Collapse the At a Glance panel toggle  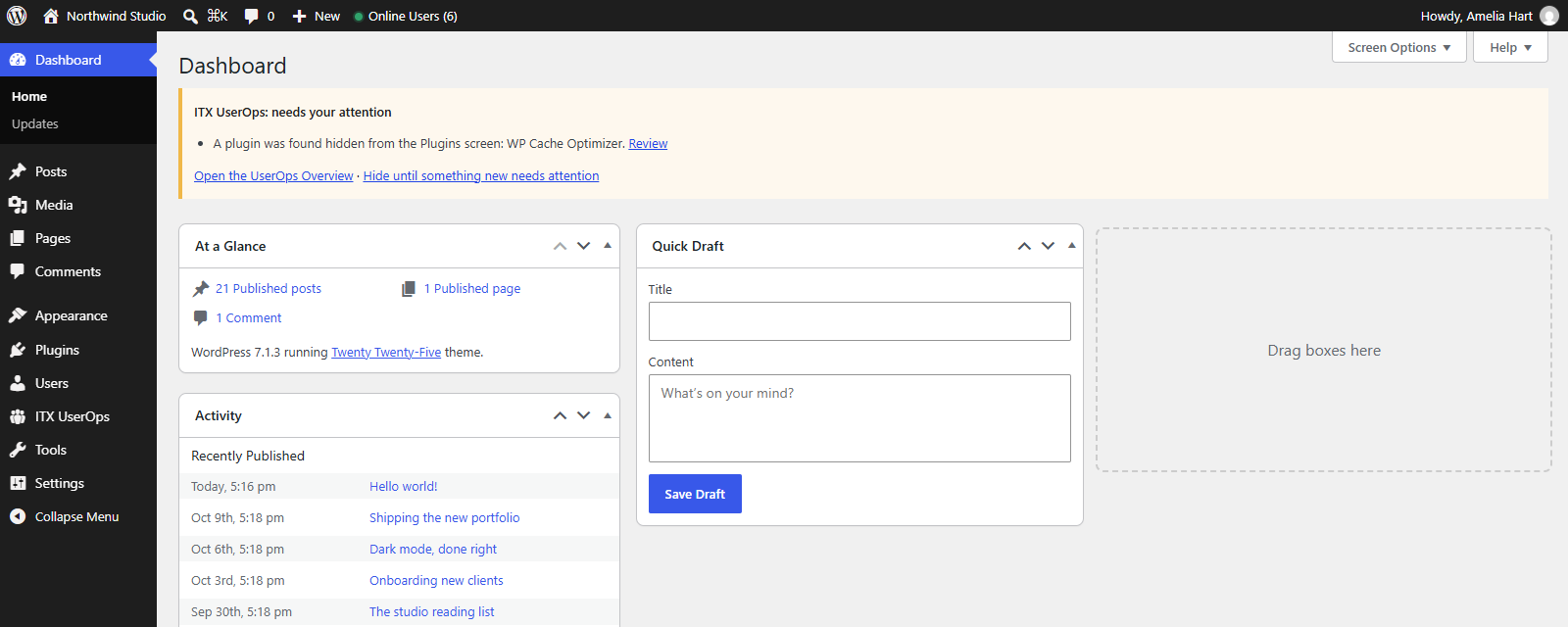click(x=608, y=246)
